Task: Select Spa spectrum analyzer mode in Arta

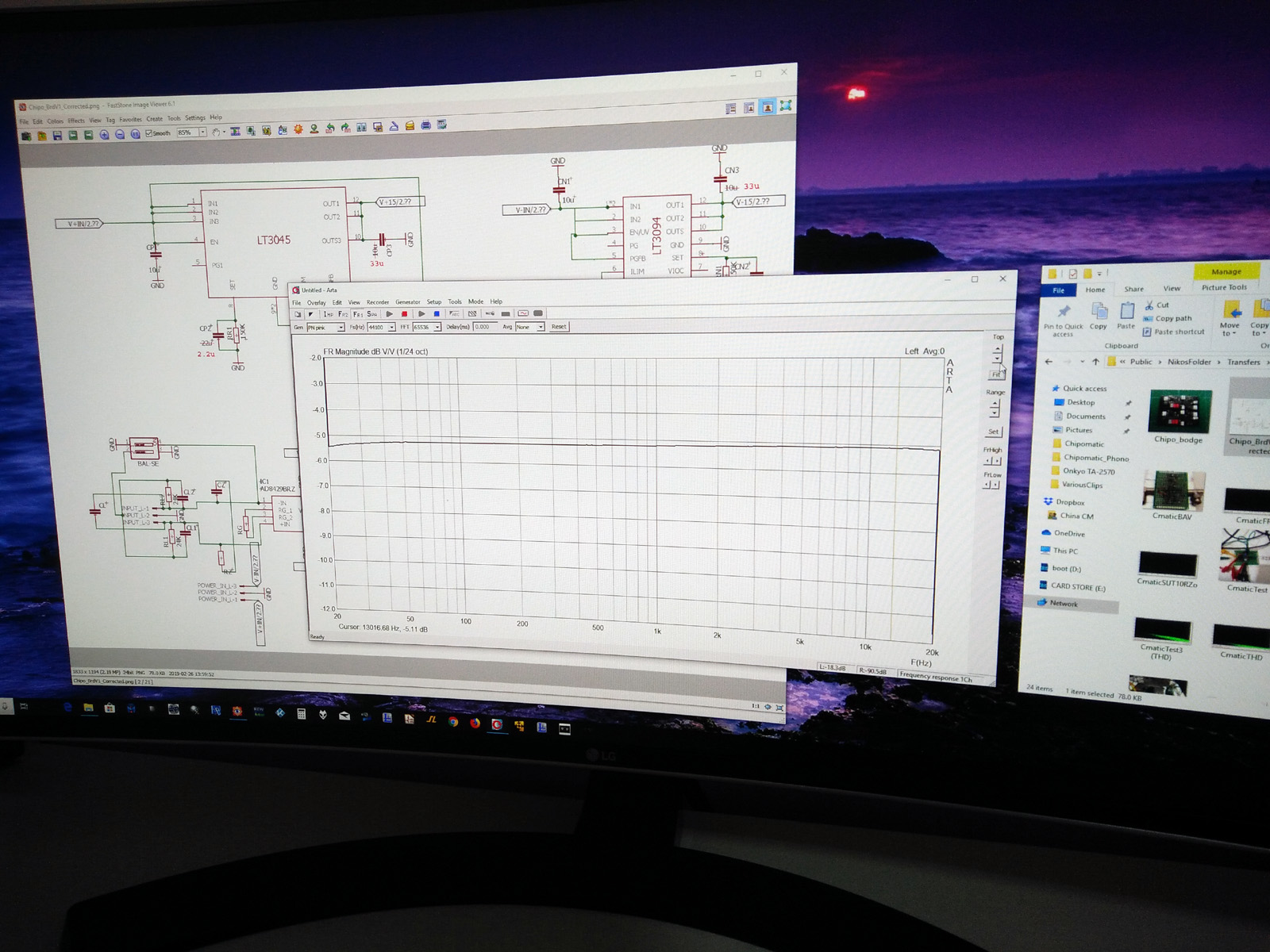Action: click(x=372, y=314)
